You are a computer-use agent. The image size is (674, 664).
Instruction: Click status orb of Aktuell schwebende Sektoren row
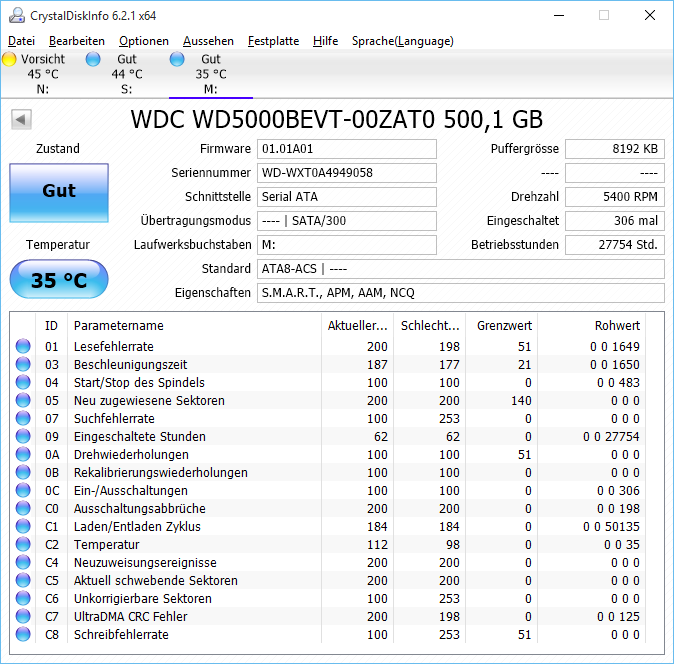tap(23, 581)
